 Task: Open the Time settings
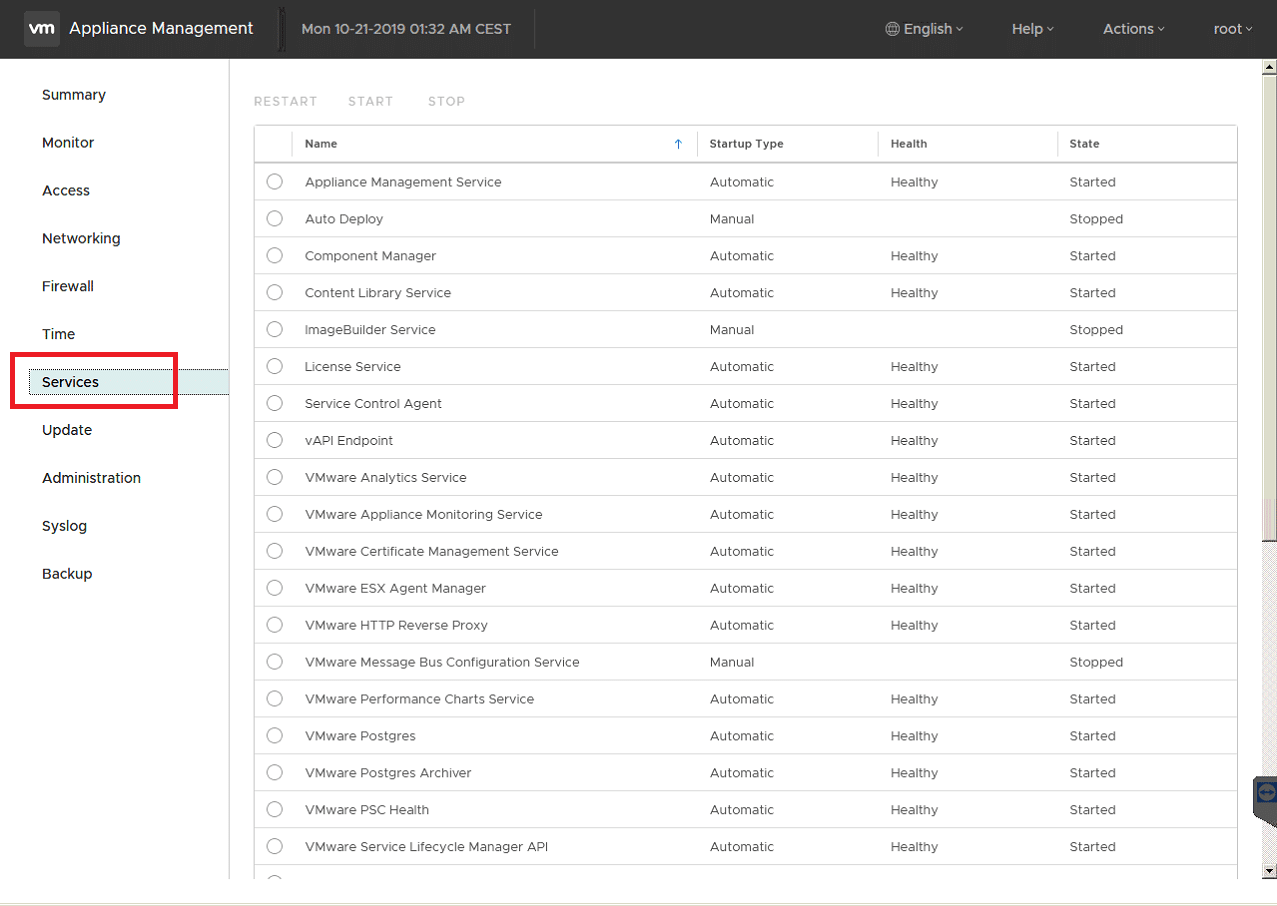(59, 335)
